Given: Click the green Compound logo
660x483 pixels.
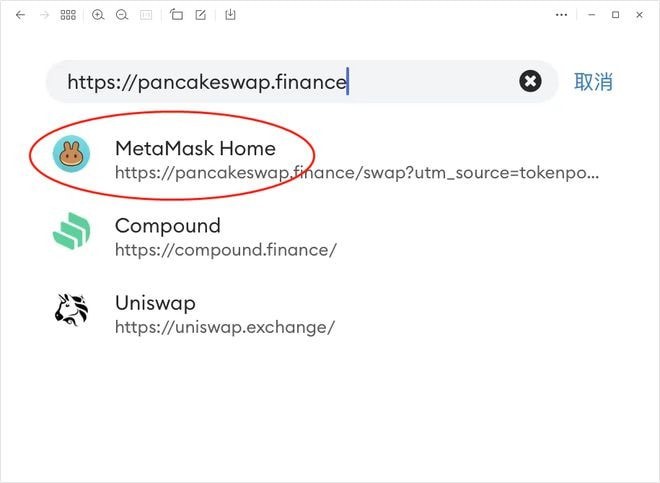Looking at the screenshot, I should [72, 231].
